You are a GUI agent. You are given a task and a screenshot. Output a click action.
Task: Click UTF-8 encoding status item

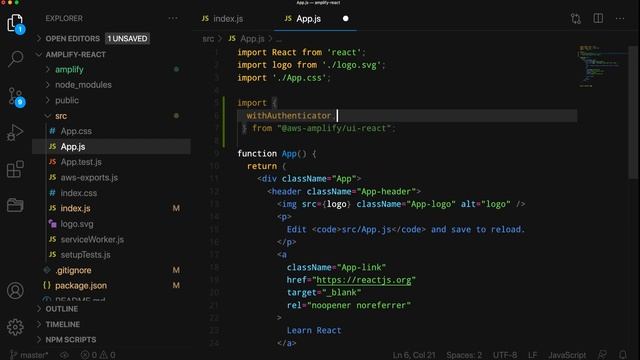click(x=505, y=355)
